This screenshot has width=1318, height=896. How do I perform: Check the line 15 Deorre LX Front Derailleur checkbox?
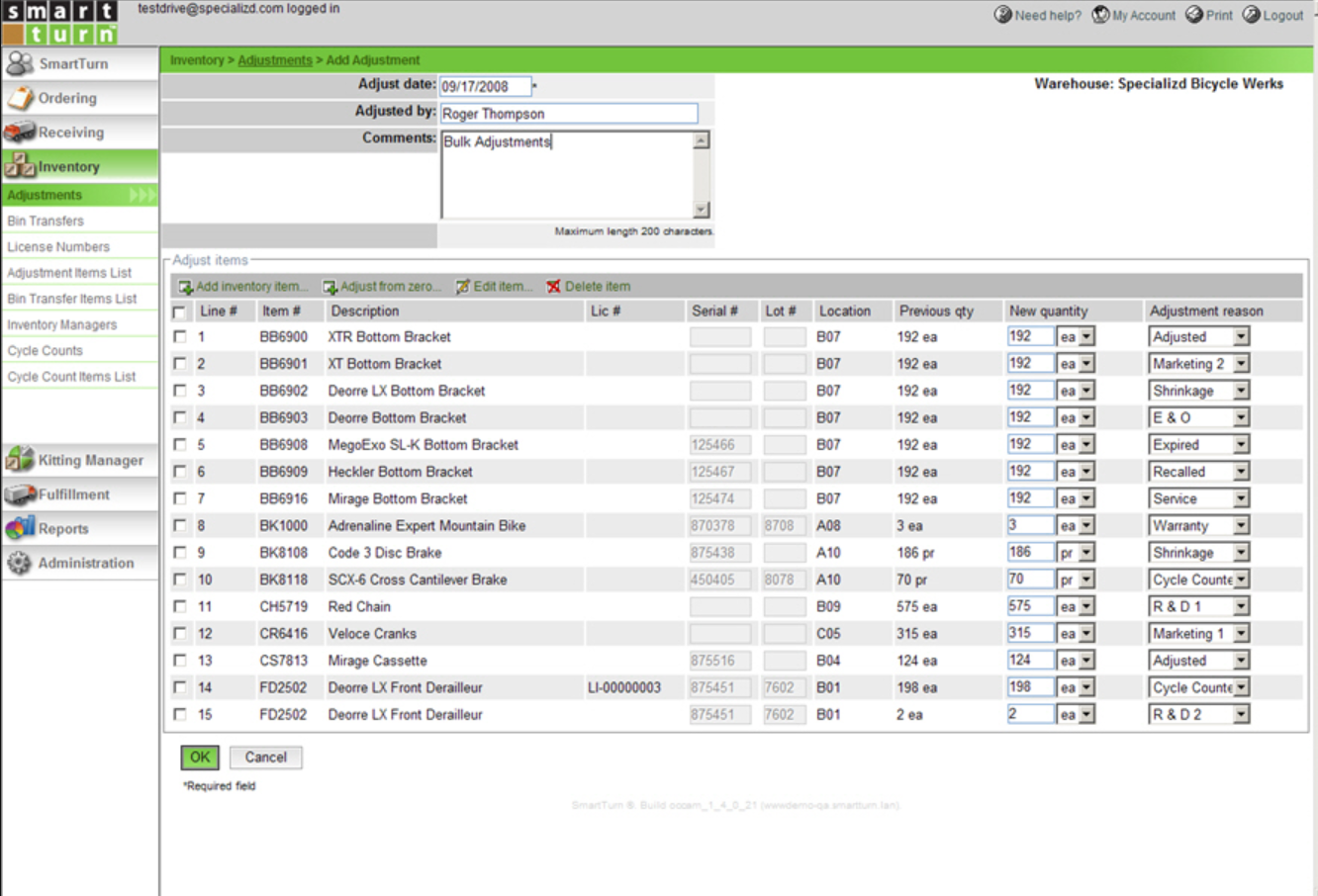pos(179,714)
